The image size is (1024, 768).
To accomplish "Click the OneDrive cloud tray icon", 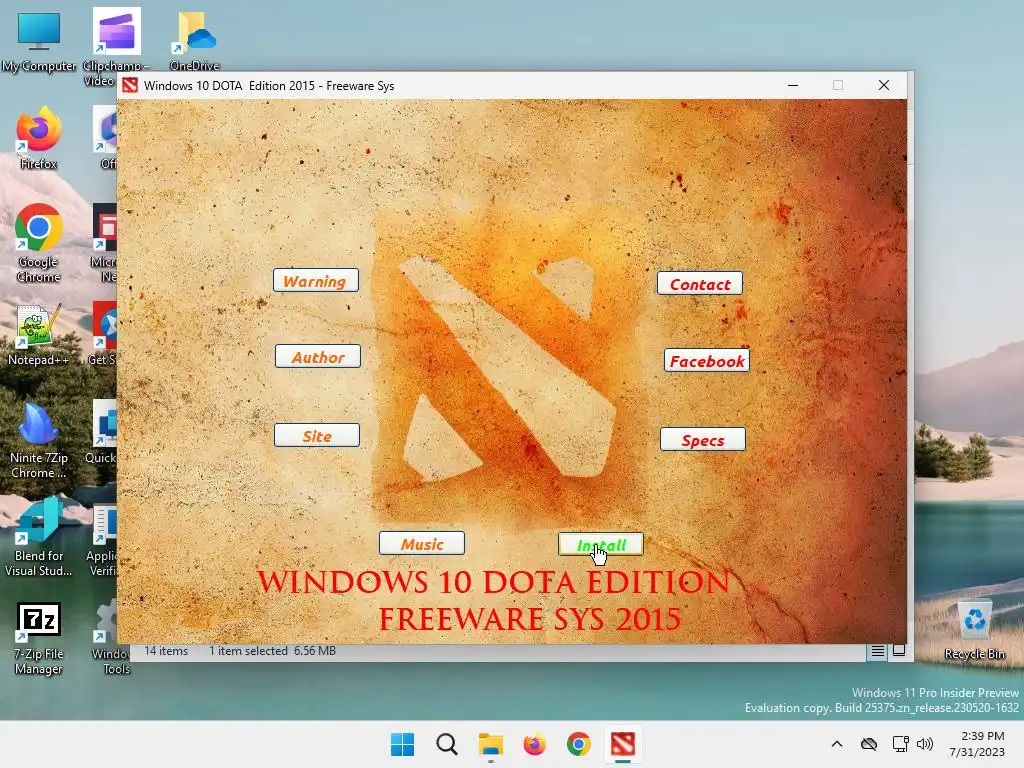I will [x=869, y=744].
